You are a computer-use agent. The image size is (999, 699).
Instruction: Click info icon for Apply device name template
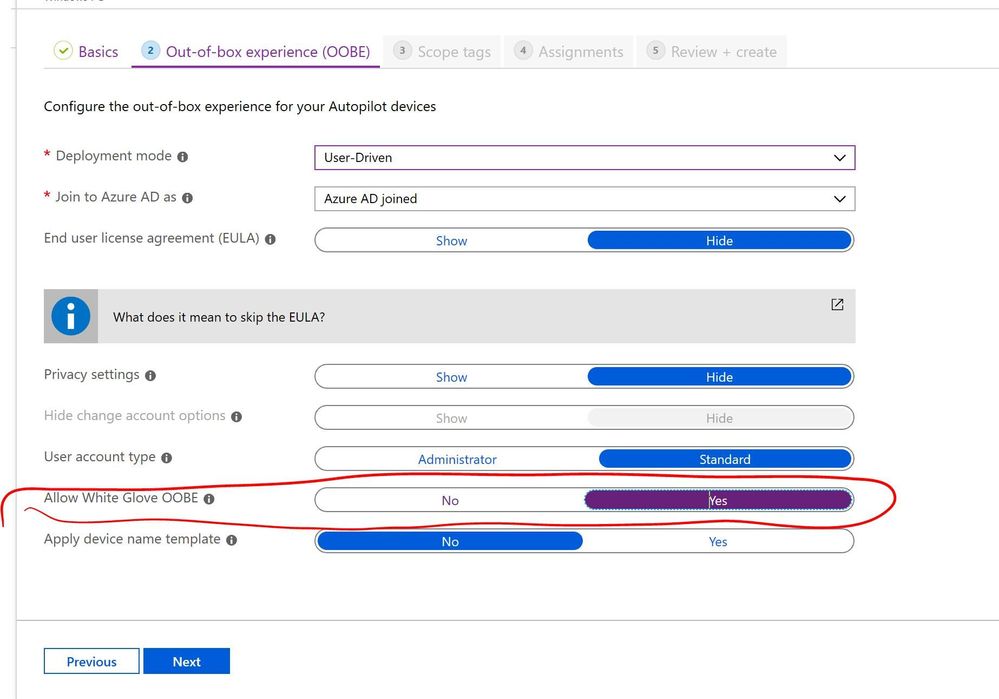tap(232, 540)
